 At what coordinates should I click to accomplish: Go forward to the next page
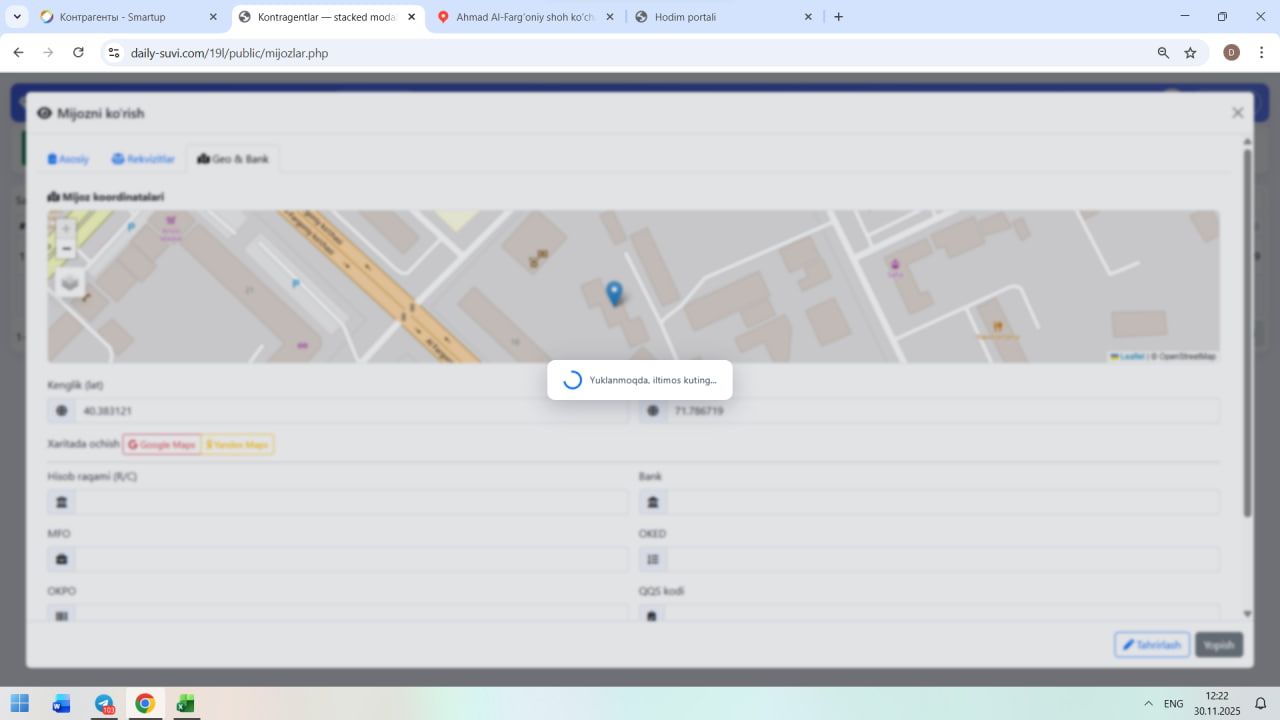point(48,53)
